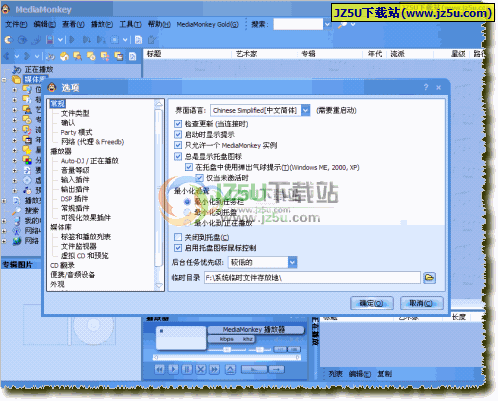Click the 取消(C) button
Viewport: 498px width, 401px height.
tap(421, 303)
